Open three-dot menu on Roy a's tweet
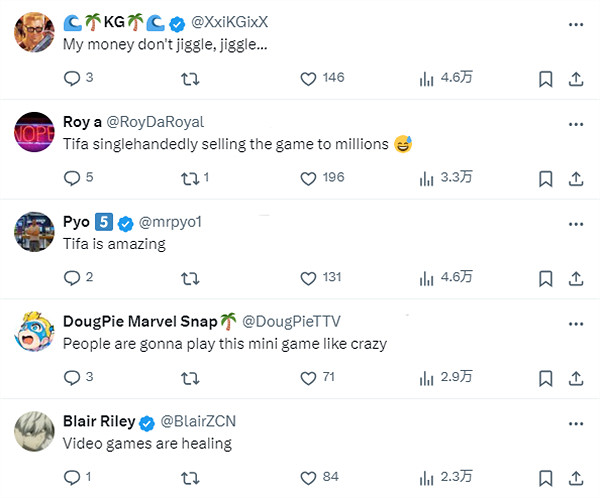The width and height of the screenshot is (600, 498). click(575, 124)
